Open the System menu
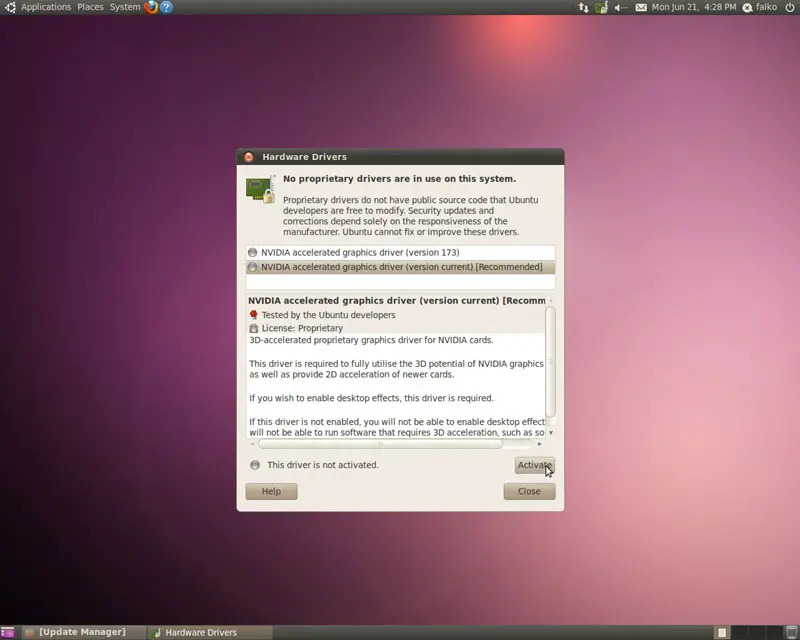The width and height of the screenshot is (800, 640). [x=124, y=7]
